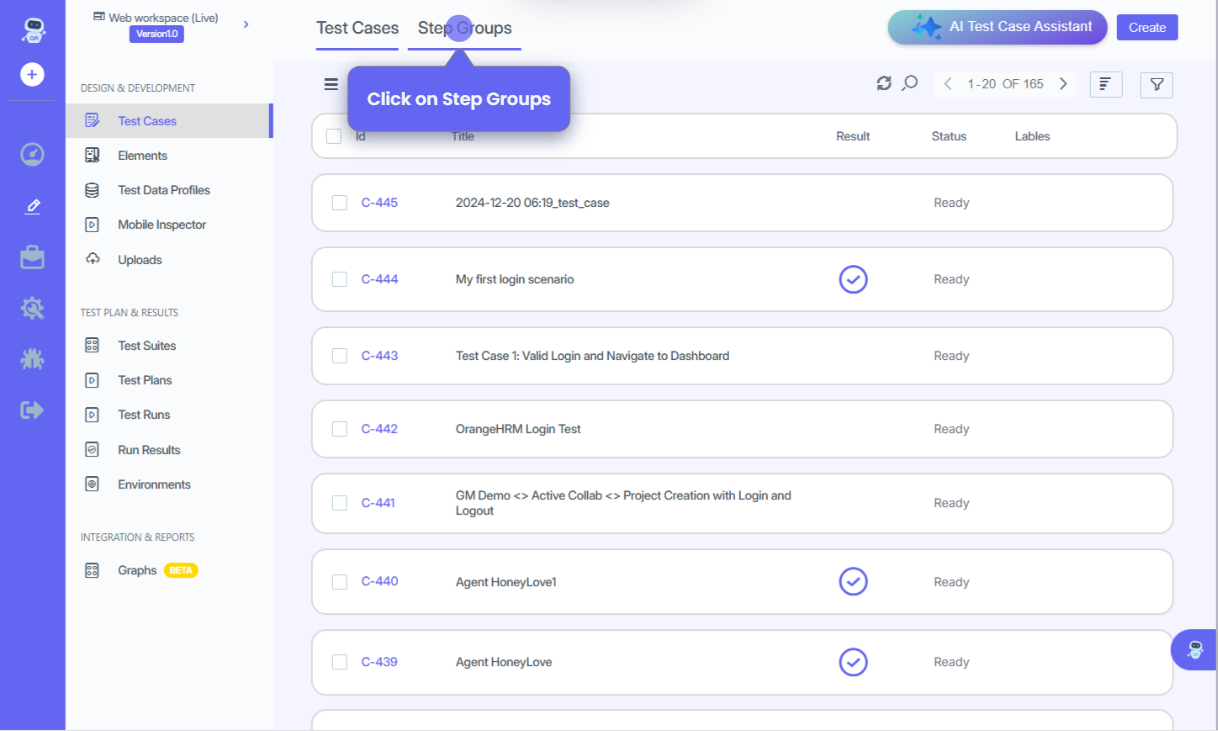Select the checkbox for C-443
The width and height of the screenshot is (1218, 731).
tap(340, 356)
